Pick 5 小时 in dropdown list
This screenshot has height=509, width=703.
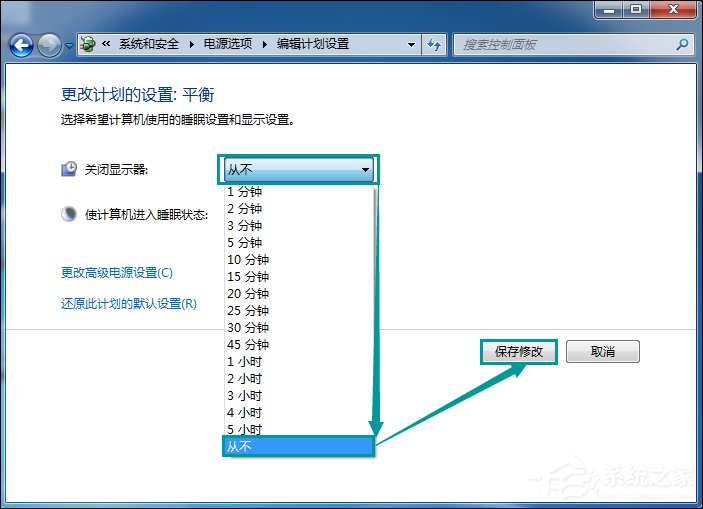point(299,429)
